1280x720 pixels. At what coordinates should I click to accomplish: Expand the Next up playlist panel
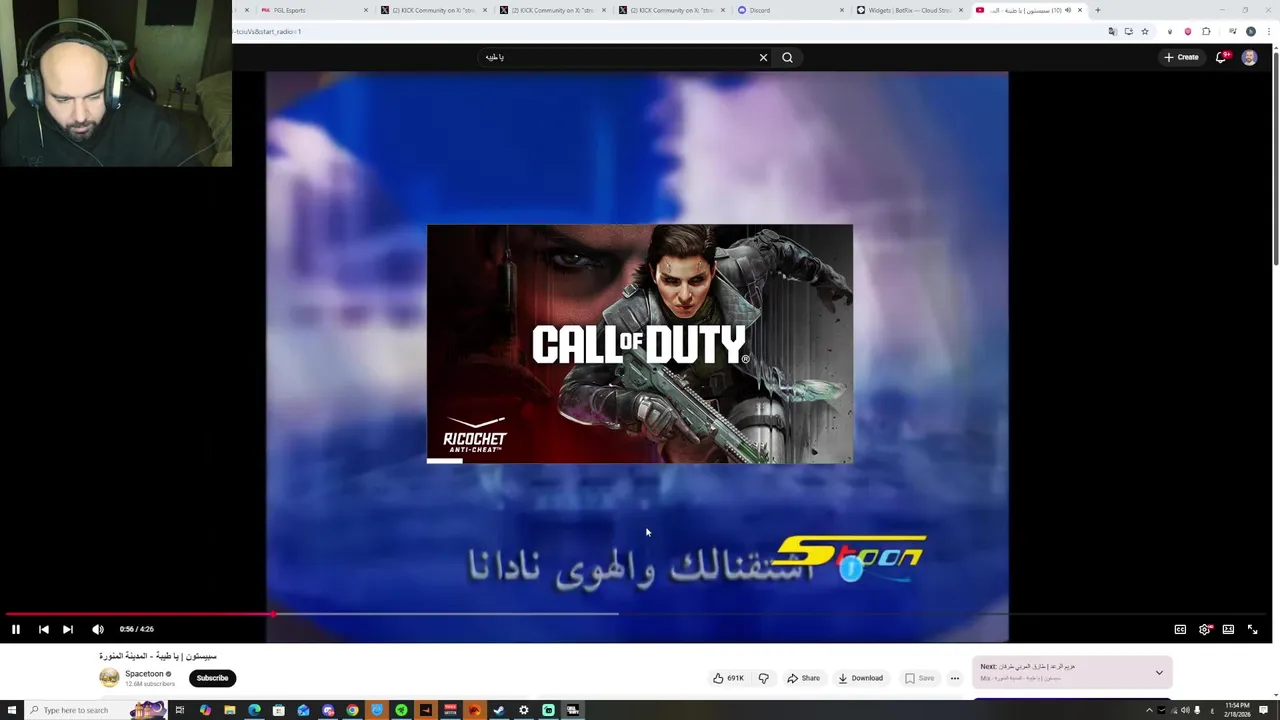(1159, 672)
